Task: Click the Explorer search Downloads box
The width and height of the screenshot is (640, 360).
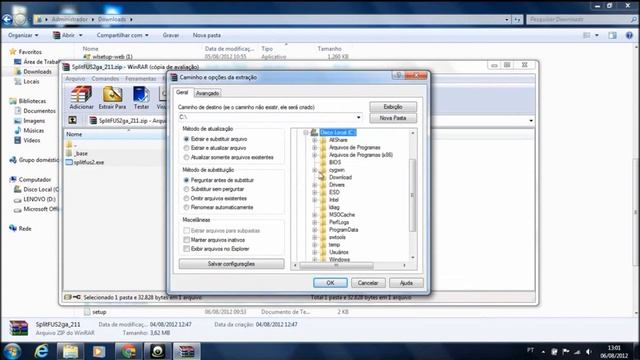Action: pyautogui.click(x=582, y=19)
